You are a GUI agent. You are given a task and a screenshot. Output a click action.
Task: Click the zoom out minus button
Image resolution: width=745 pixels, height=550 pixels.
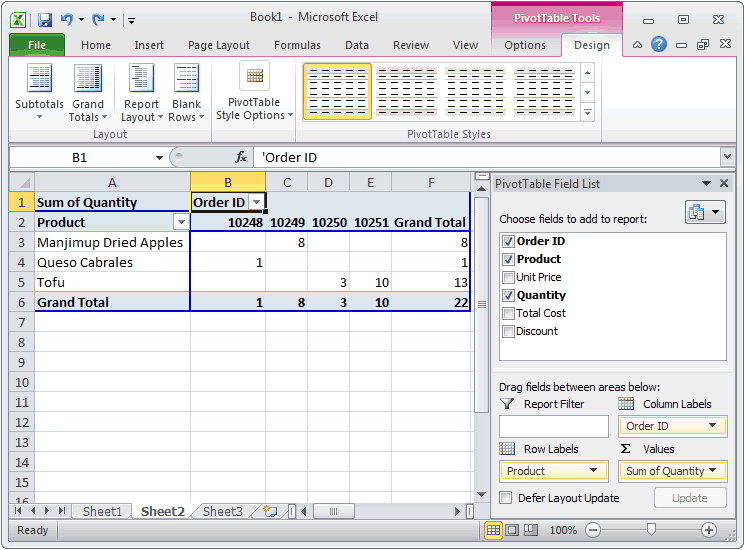point(592,530)
